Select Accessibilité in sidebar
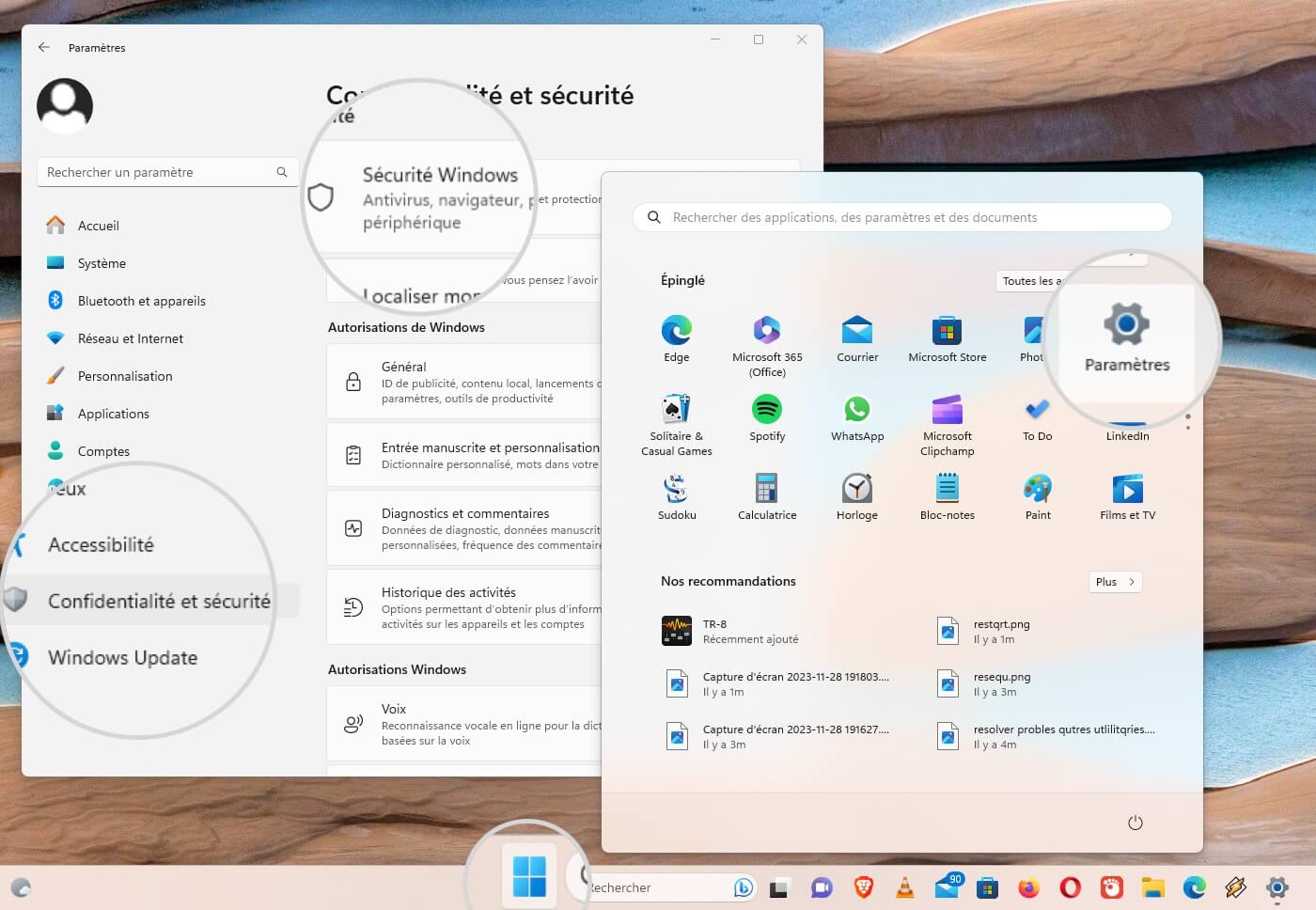The width and height of the screenshot is (1316, 910). pos(101,544)
